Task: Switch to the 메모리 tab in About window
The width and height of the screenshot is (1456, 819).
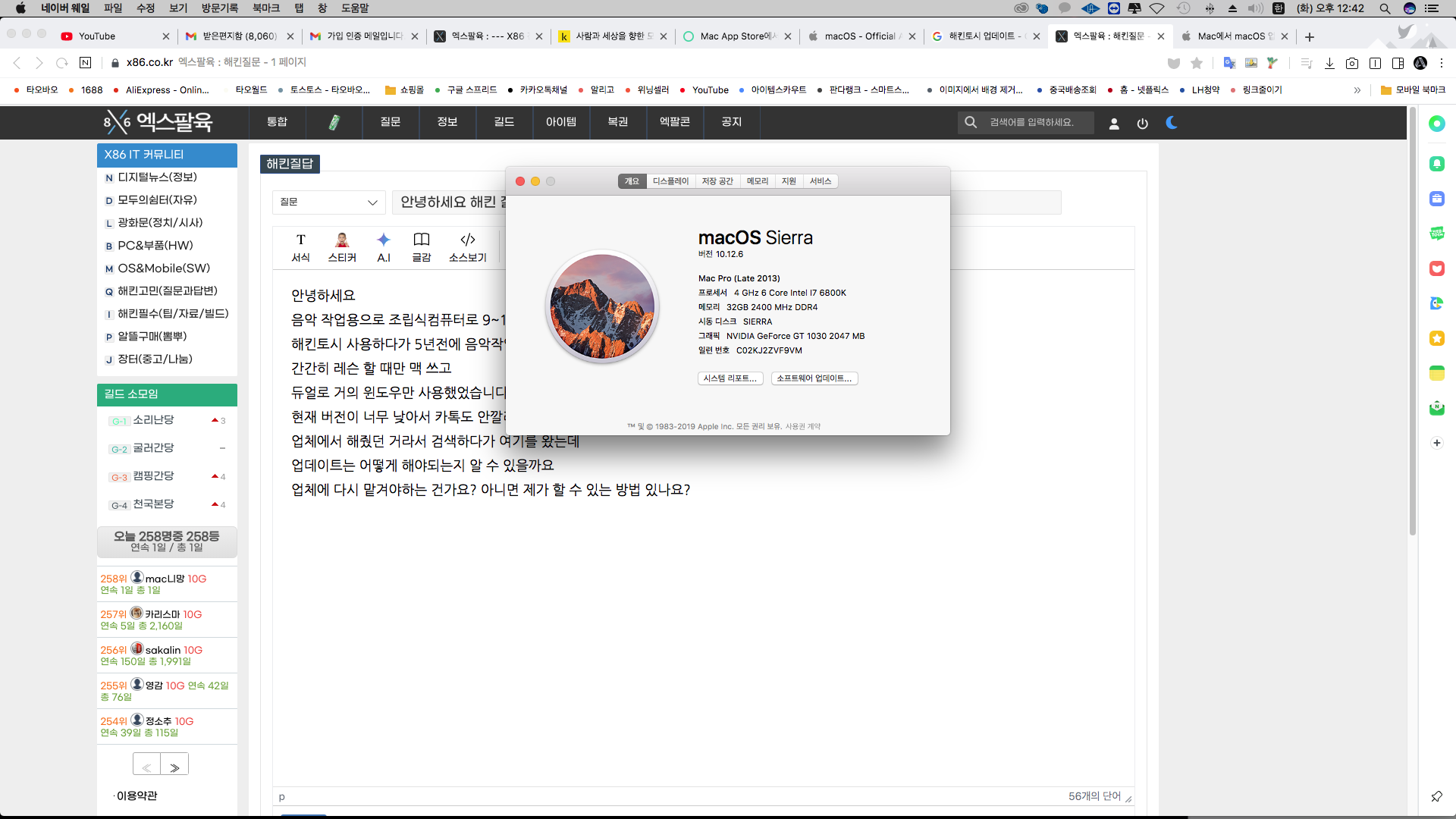Action: pyautogui.click(x=758, y=181)
